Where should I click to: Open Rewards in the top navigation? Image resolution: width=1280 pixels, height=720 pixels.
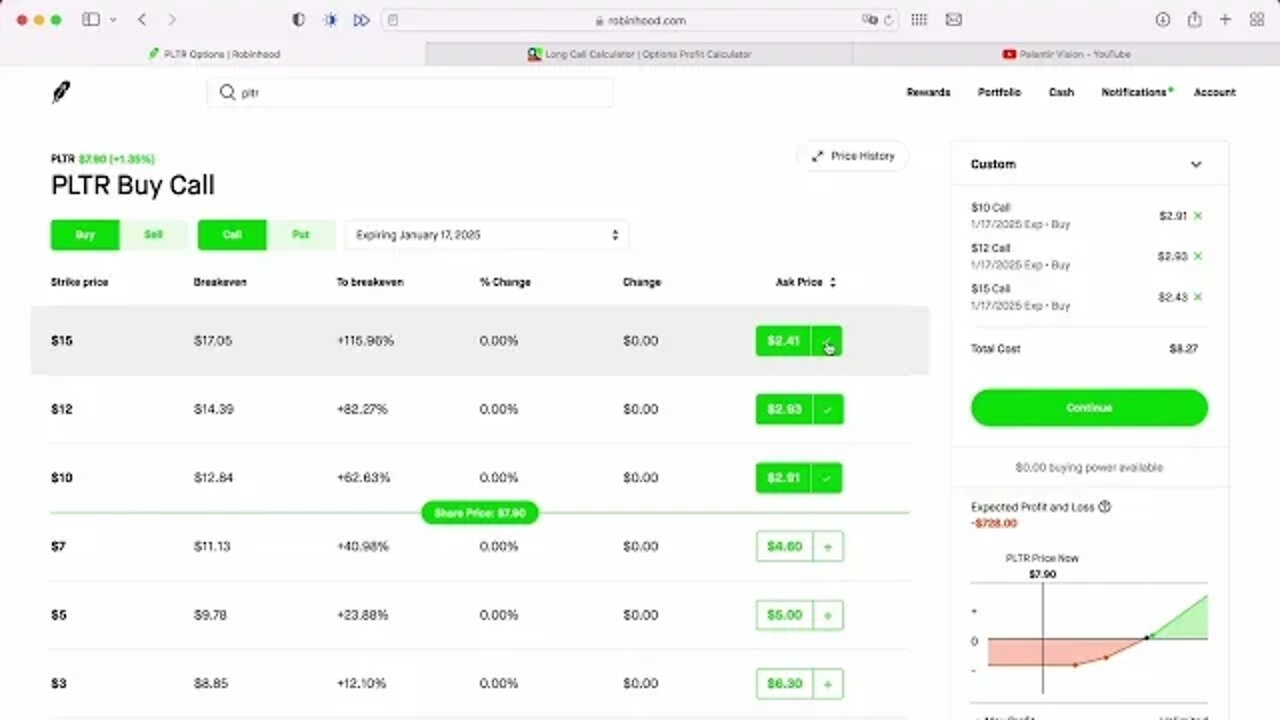(928, 92)
